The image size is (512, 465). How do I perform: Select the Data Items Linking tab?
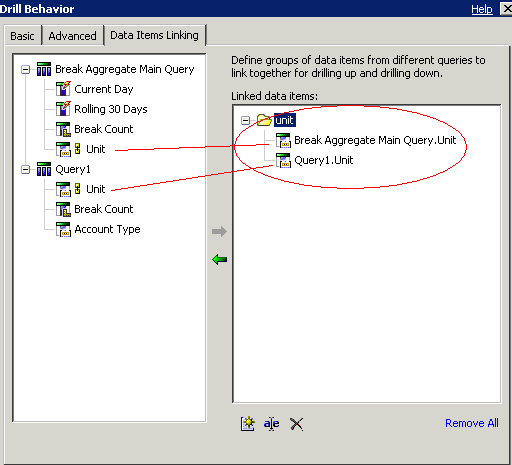[x=155, y=35]
